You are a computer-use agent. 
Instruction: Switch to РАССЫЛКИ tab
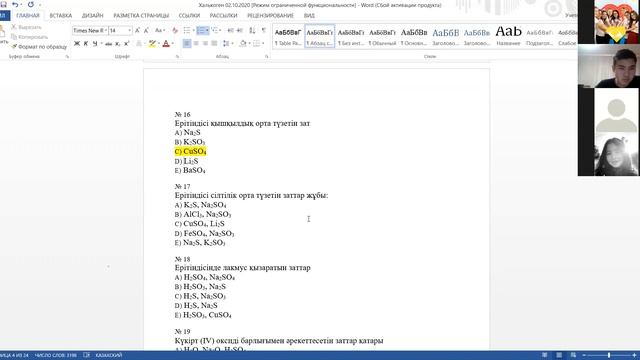tap(223, 16)
